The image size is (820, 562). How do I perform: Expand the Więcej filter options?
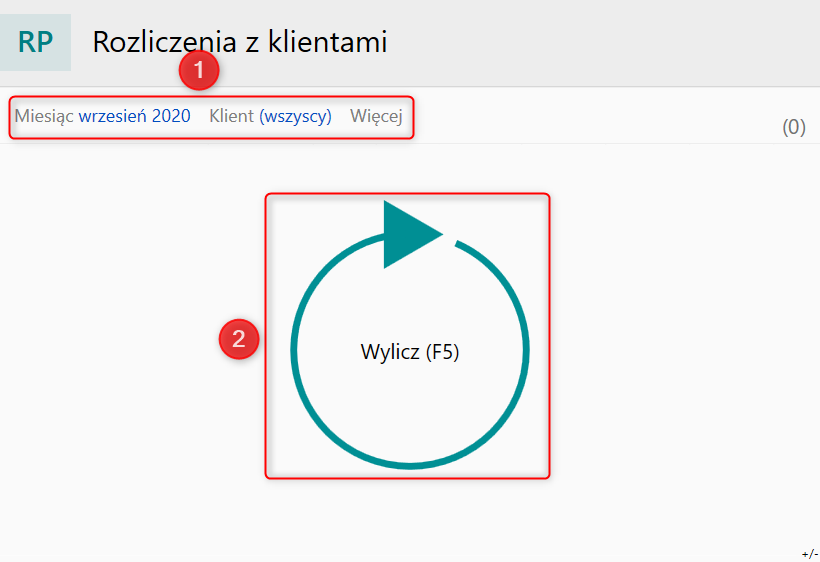point(376,116)
